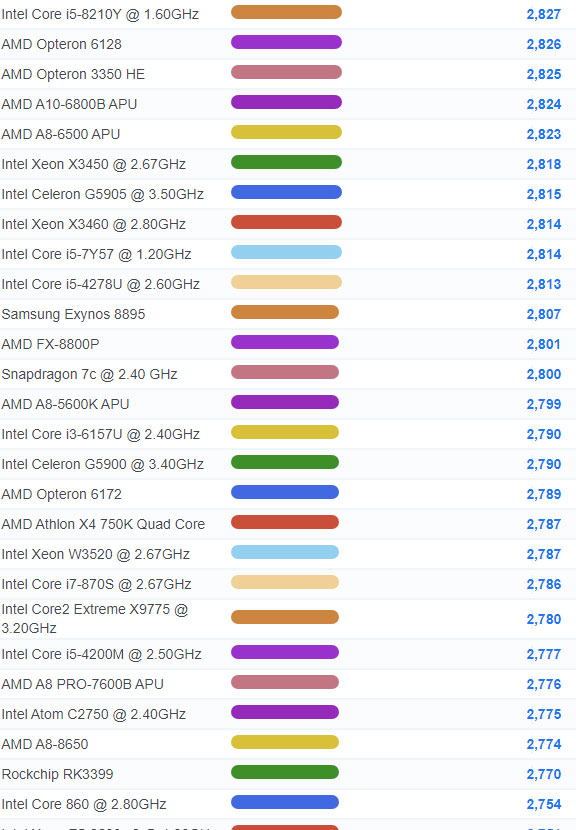Click the green bar for Intel Xeon X3450
The height and width of the screenshot is (830, 576).
tap(286, 162)
